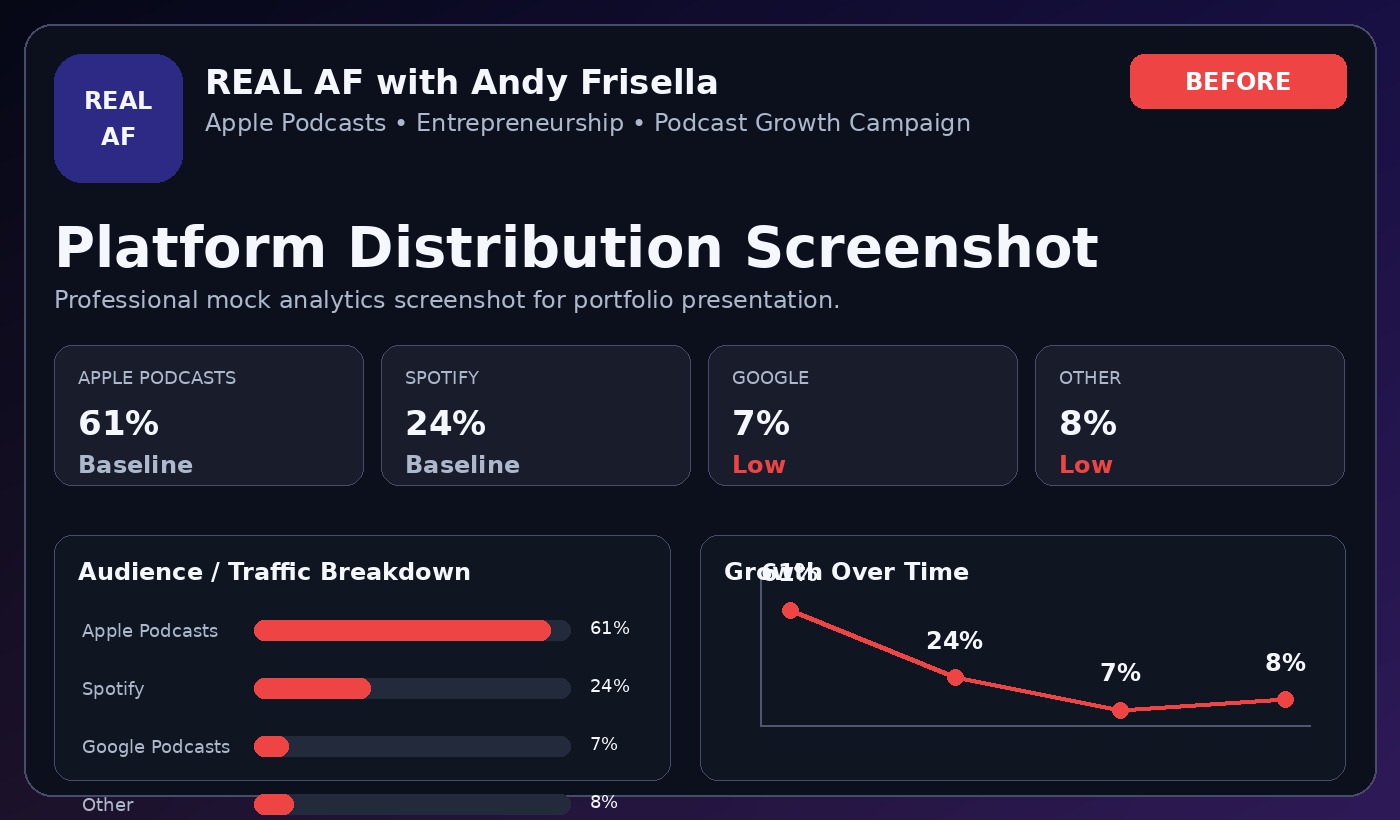The image size is (1400, 820).
Task: Click the Apple Podcasts progress bar
Action: 412,630
